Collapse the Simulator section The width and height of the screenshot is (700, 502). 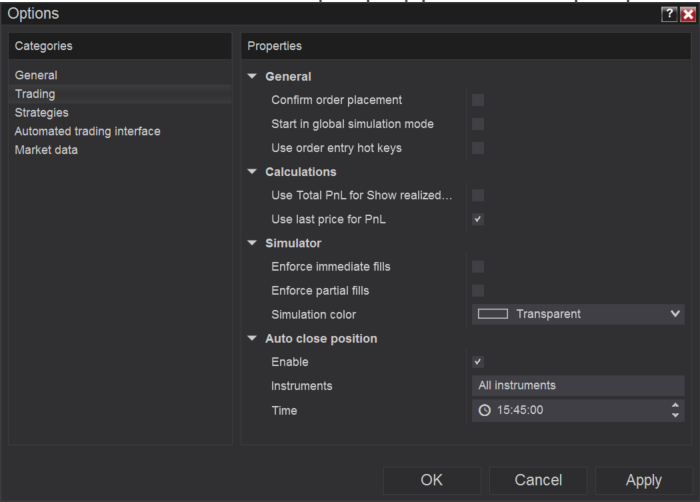point(253,243)
